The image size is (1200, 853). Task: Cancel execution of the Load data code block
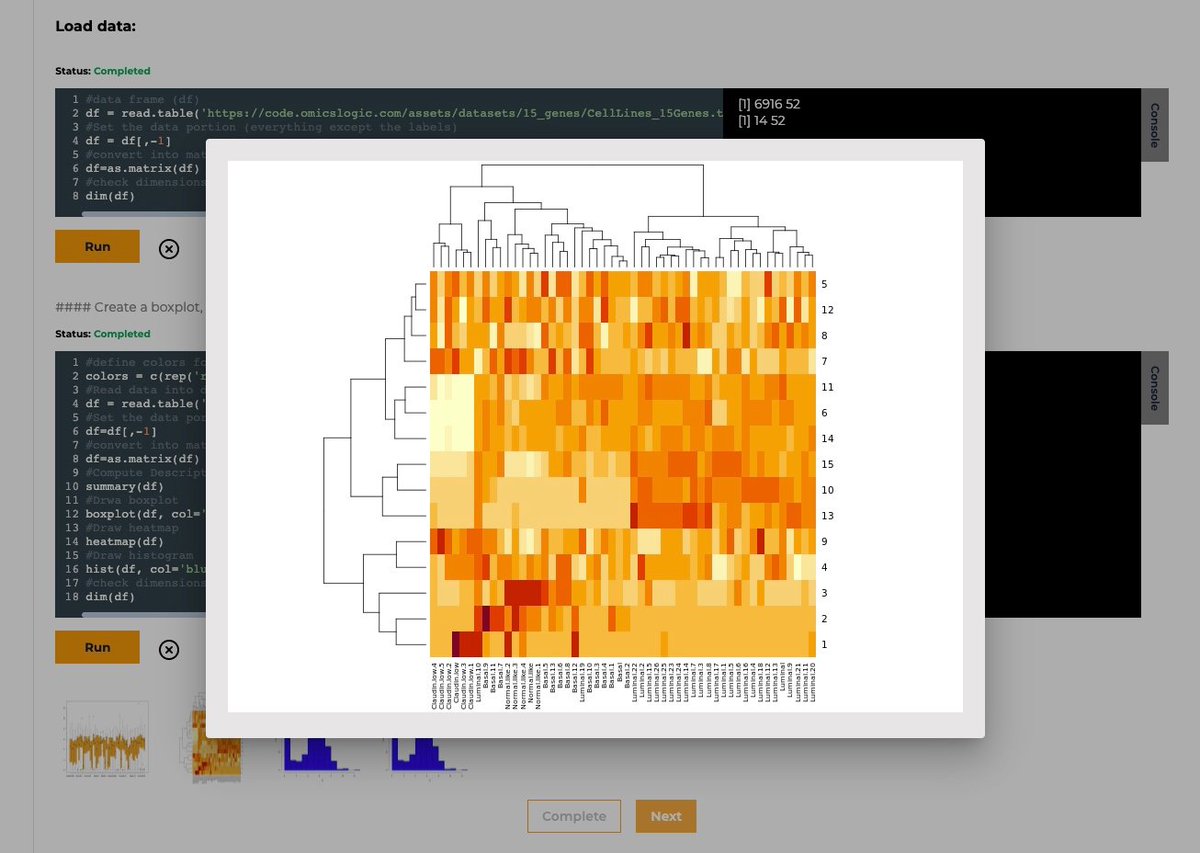[x=169, y=247]
